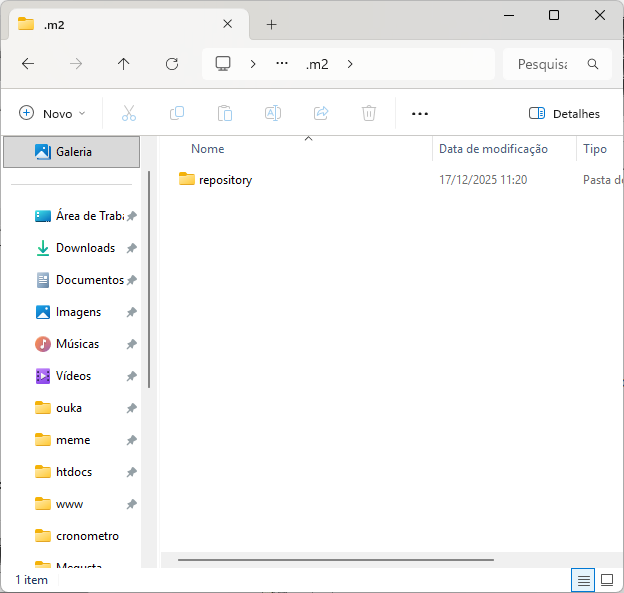Click the Cut scissors icon
Viewport: 624px width, 593px height.
tap(128, 113)
